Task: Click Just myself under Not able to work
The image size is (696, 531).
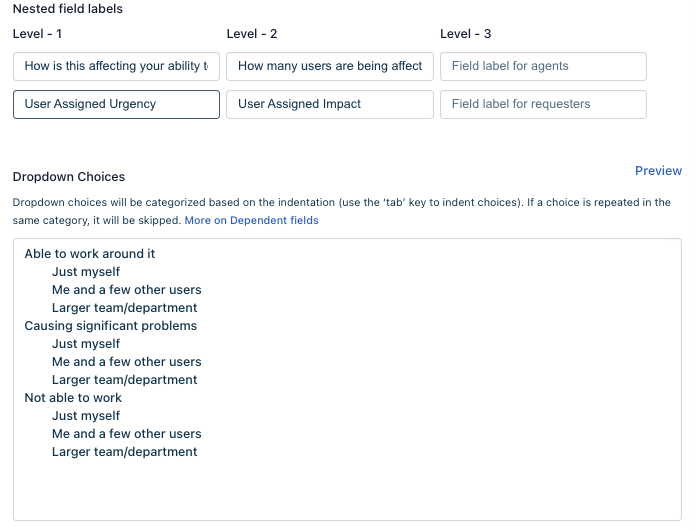Action: pyautogui.click(x=86, y=416)
